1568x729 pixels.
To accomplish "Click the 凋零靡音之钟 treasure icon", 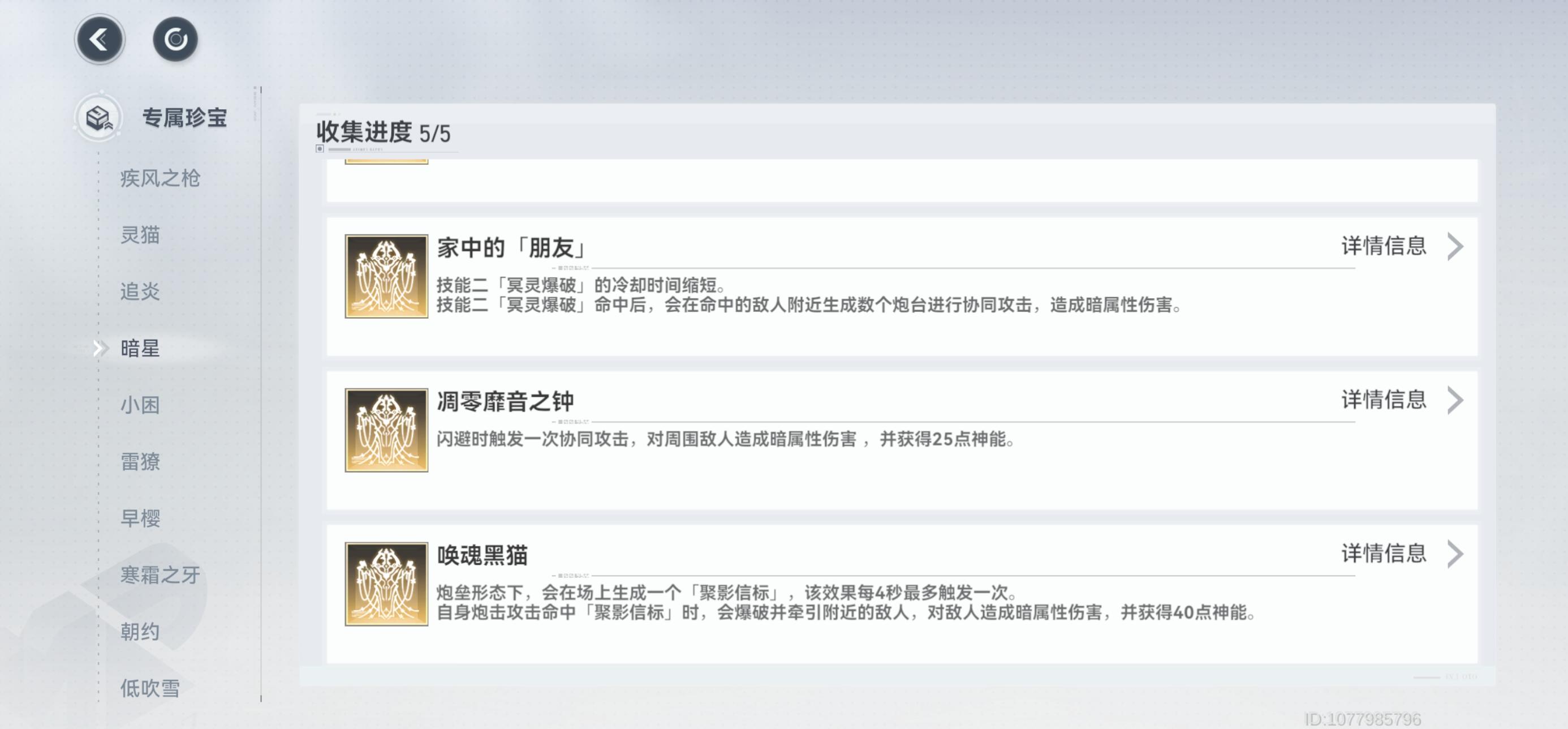I will coord(386,431).
